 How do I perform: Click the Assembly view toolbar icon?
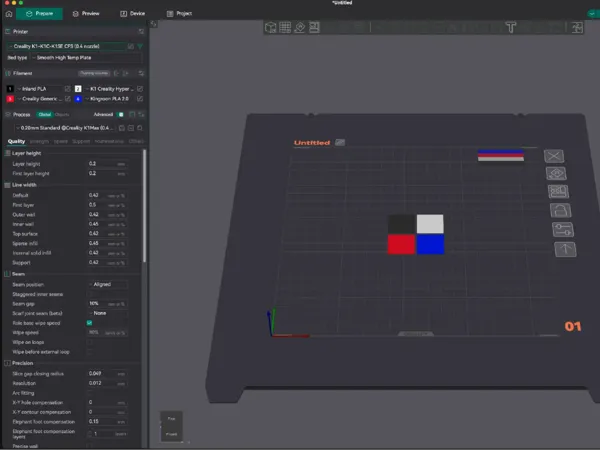[577, 27]
